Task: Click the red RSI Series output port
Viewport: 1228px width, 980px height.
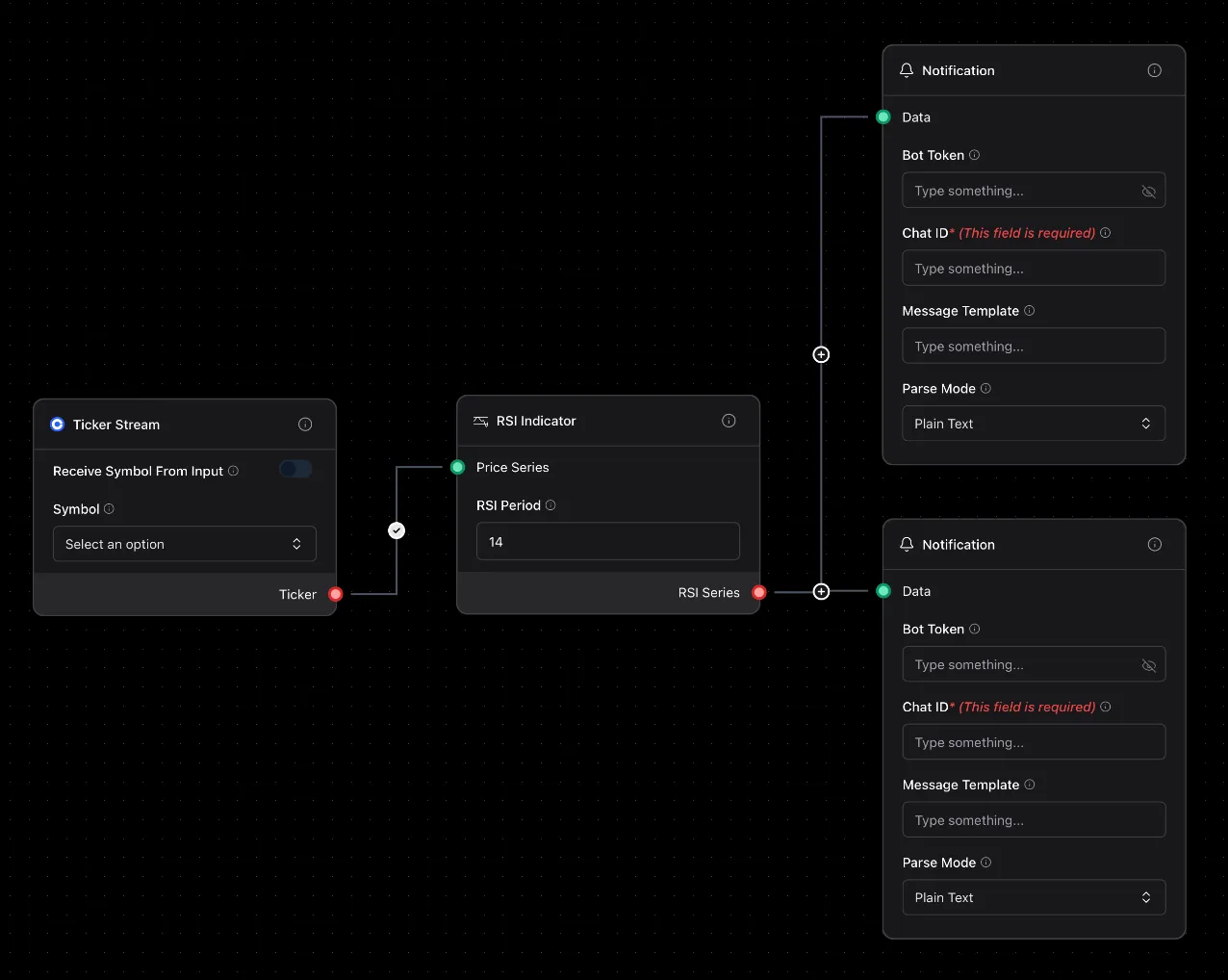Action: [x=759, y=592]
